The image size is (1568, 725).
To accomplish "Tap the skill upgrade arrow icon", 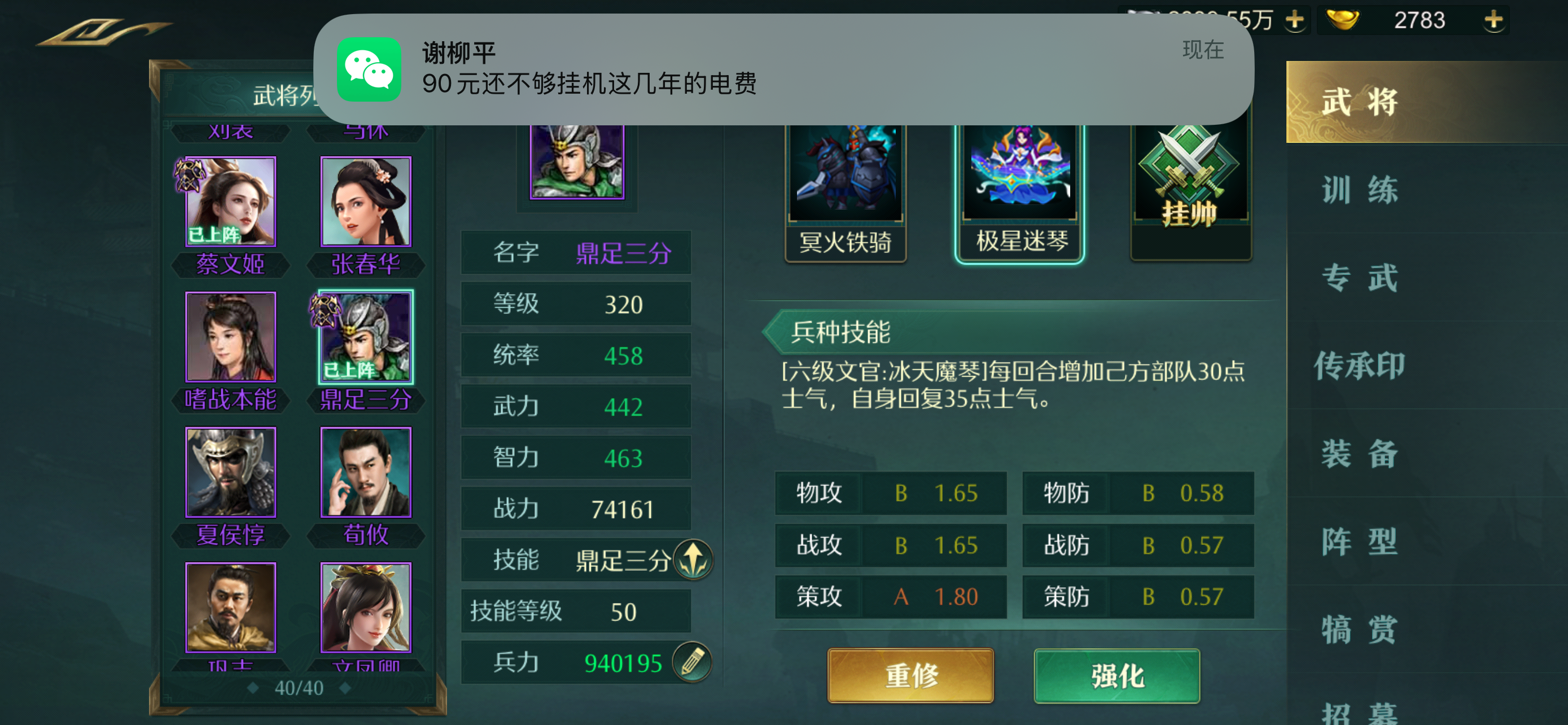I will coord(693,560).
